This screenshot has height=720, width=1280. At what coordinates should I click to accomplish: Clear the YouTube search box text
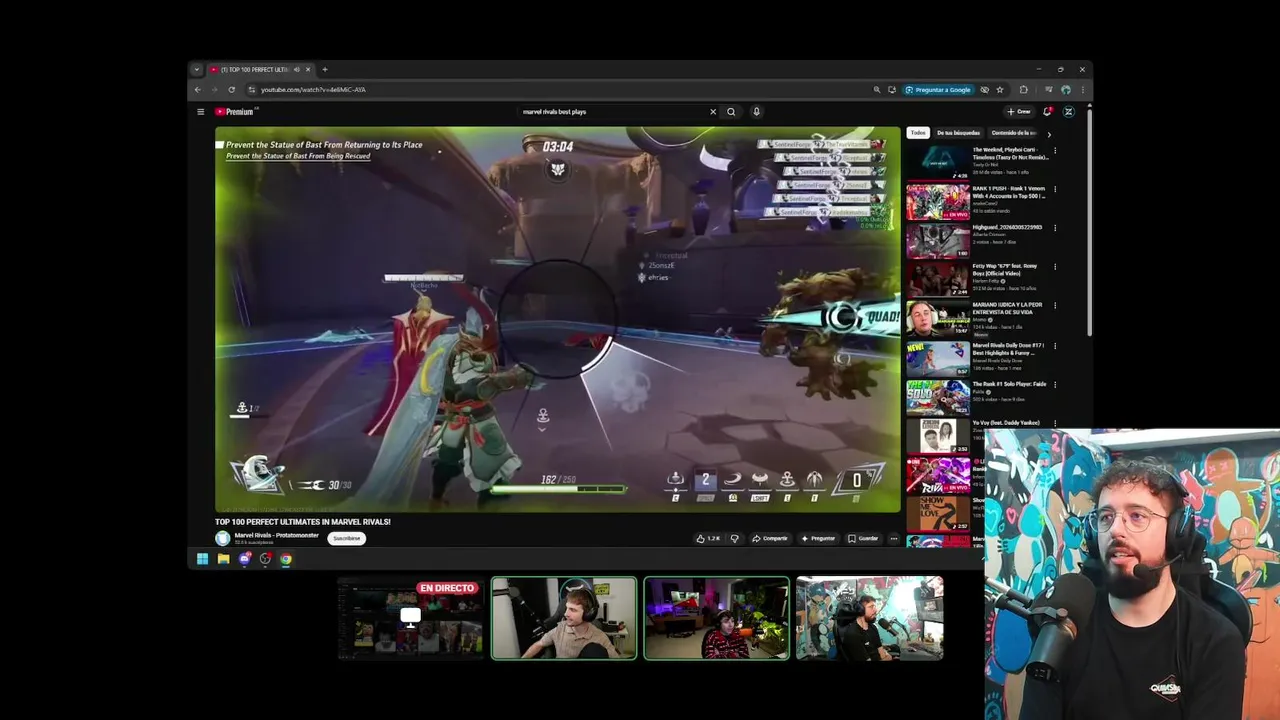point(713,112)
